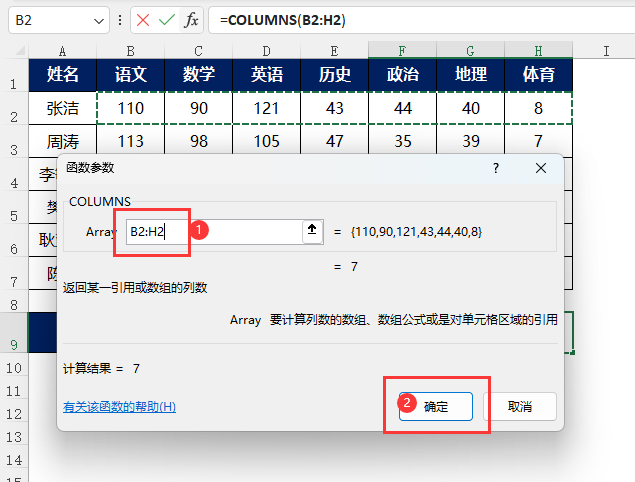Open formula bar options three-dot handle
Screen dimensions: 635x482
[120, 20]
